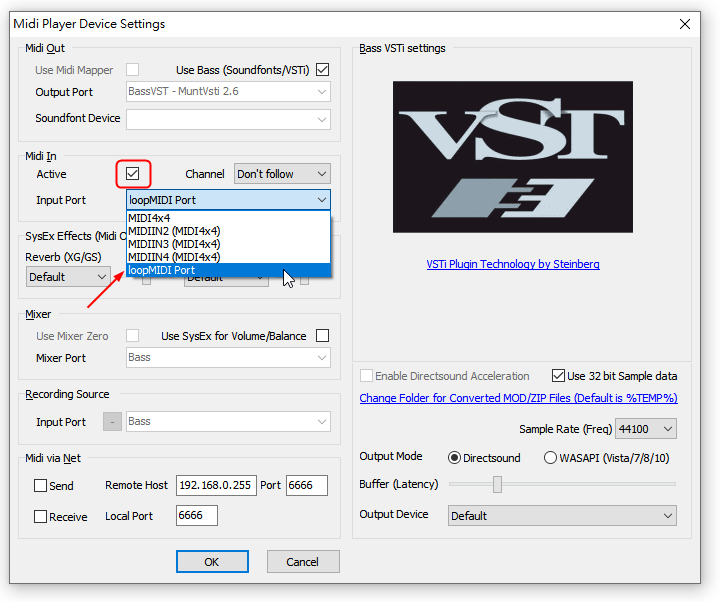Image resolution: width=720 pixels, height=602 pixels.
Task: Click the Local Port 6666 field
Action: click(197, 516)
